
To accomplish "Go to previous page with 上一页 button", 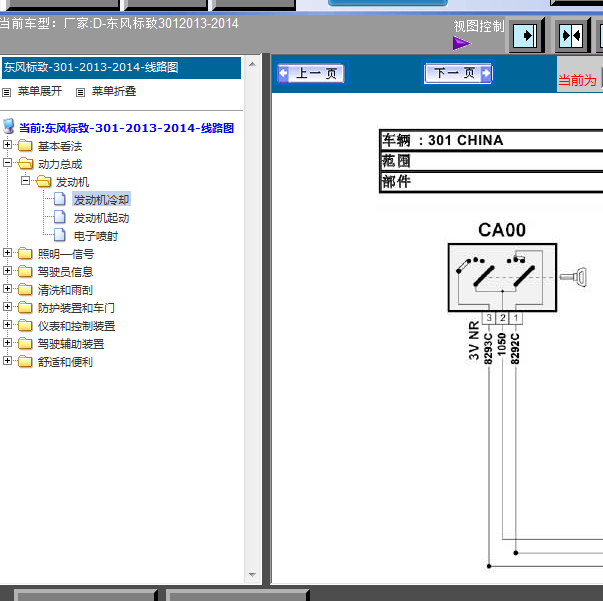I will pos(311,73).
